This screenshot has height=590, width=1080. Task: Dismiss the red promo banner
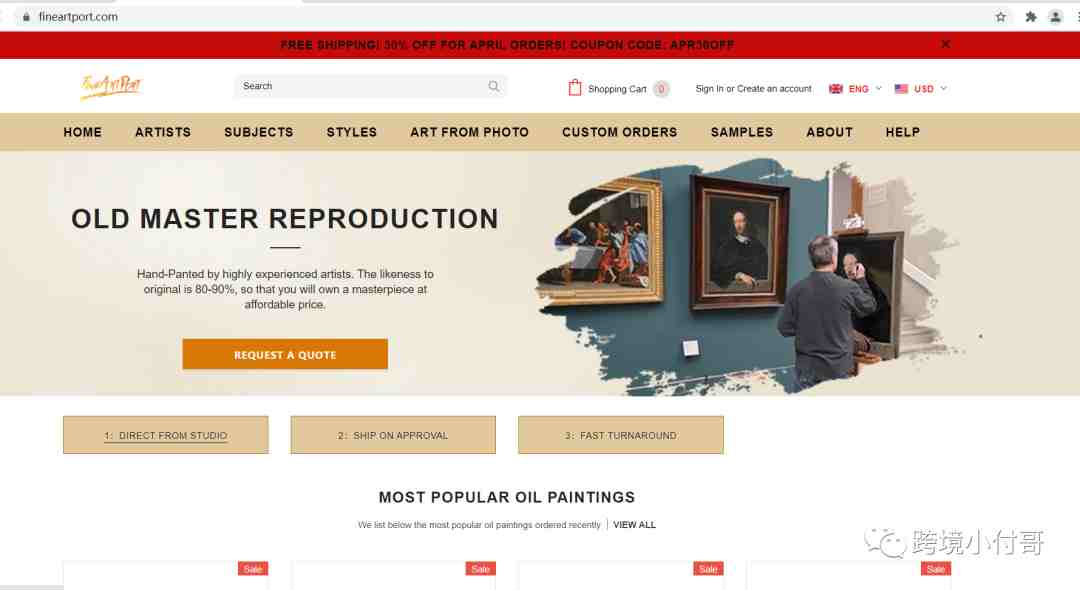click(946, 44)
